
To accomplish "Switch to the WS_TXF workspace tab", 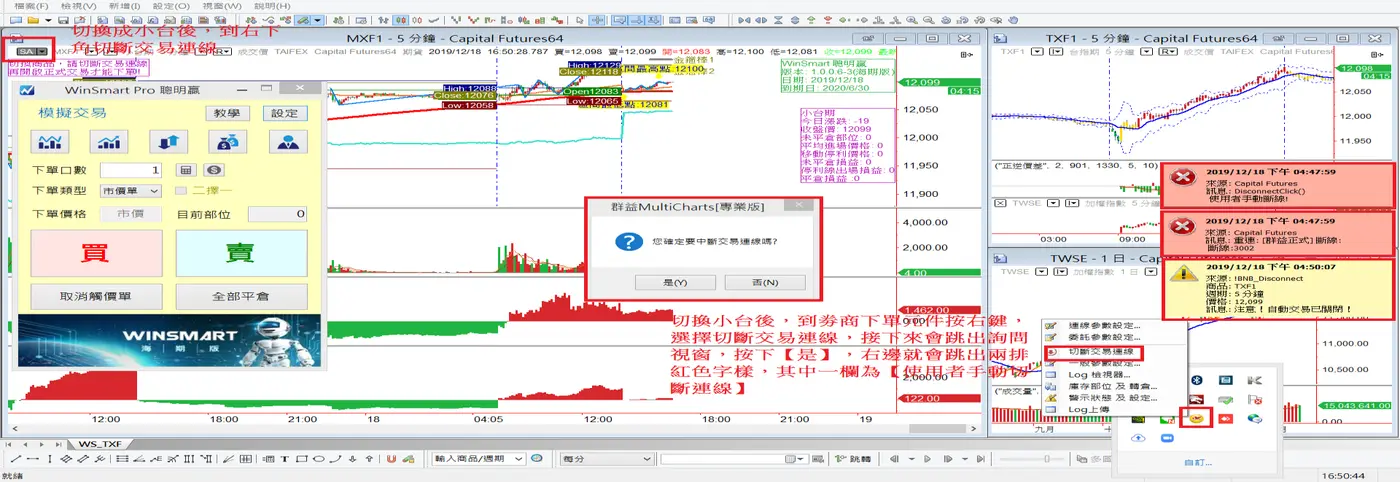I will pos(100,443).
